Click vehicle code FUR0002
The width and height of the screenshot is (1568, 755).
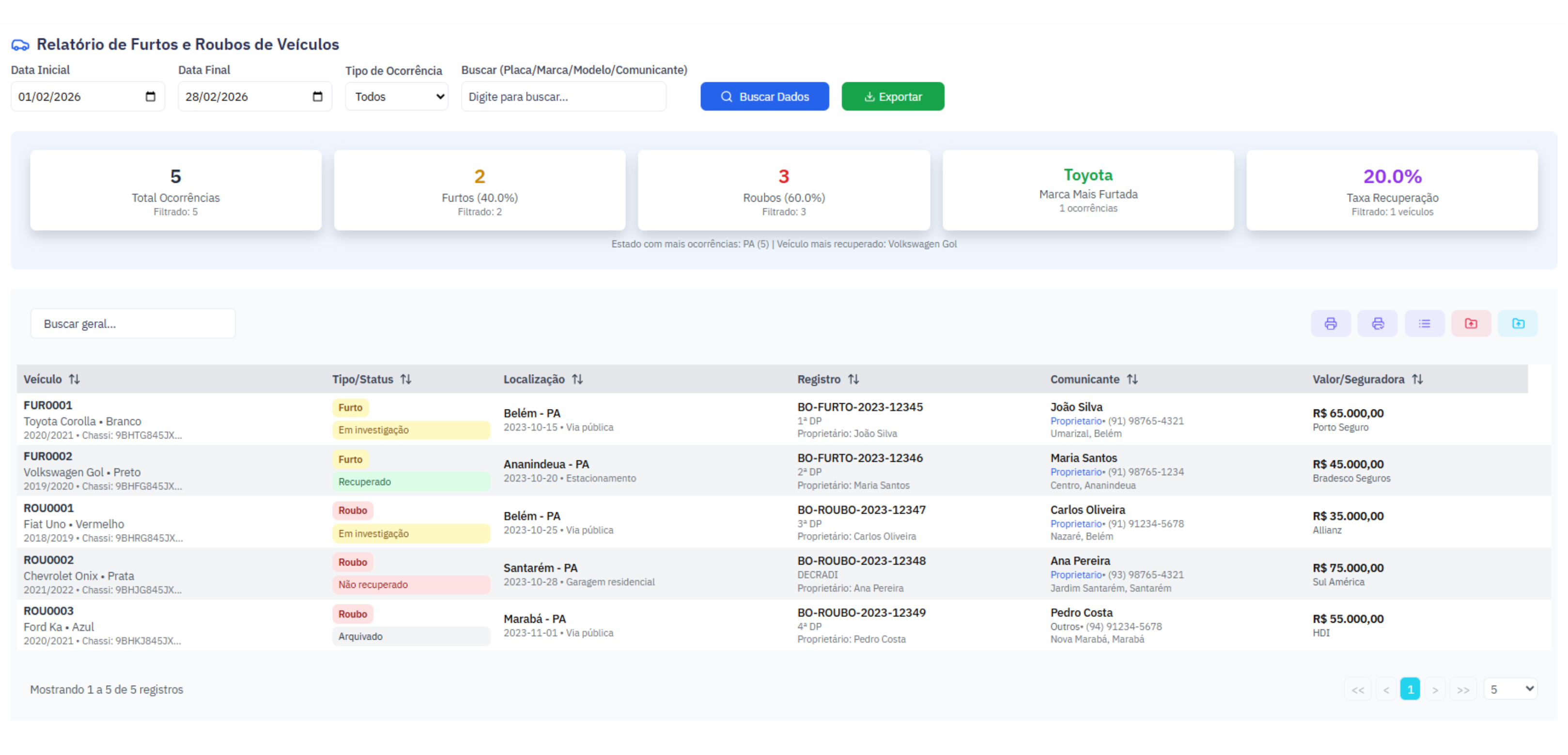(x=48, y=456)
